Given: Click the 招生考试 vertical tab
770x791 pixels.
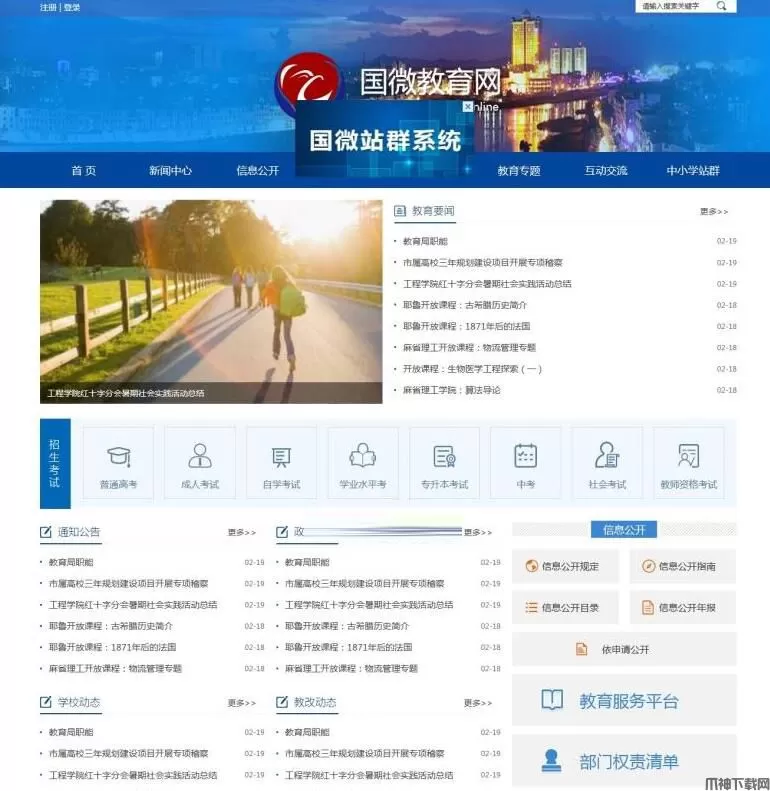Looking at the screenshot, I should [x=55, y=463].
